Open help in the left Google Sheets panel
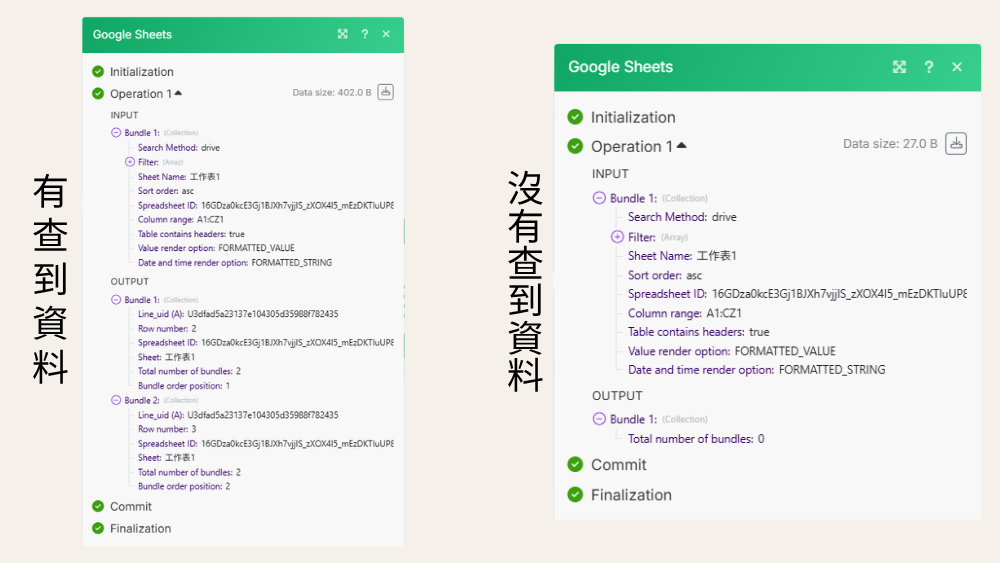 click(364, 34)
